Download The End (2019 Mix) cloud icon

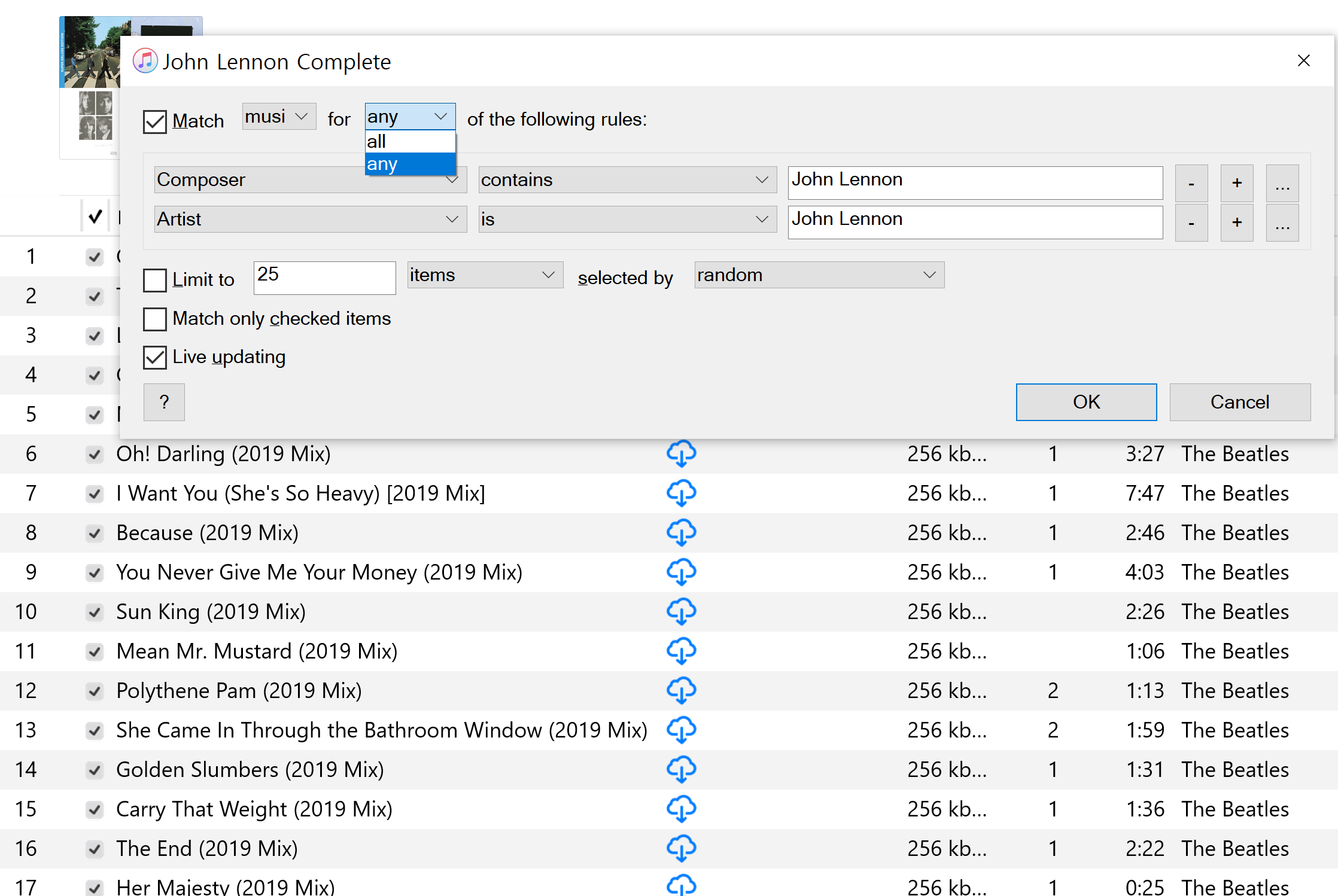pyautogui.click(x=681, y=849)
